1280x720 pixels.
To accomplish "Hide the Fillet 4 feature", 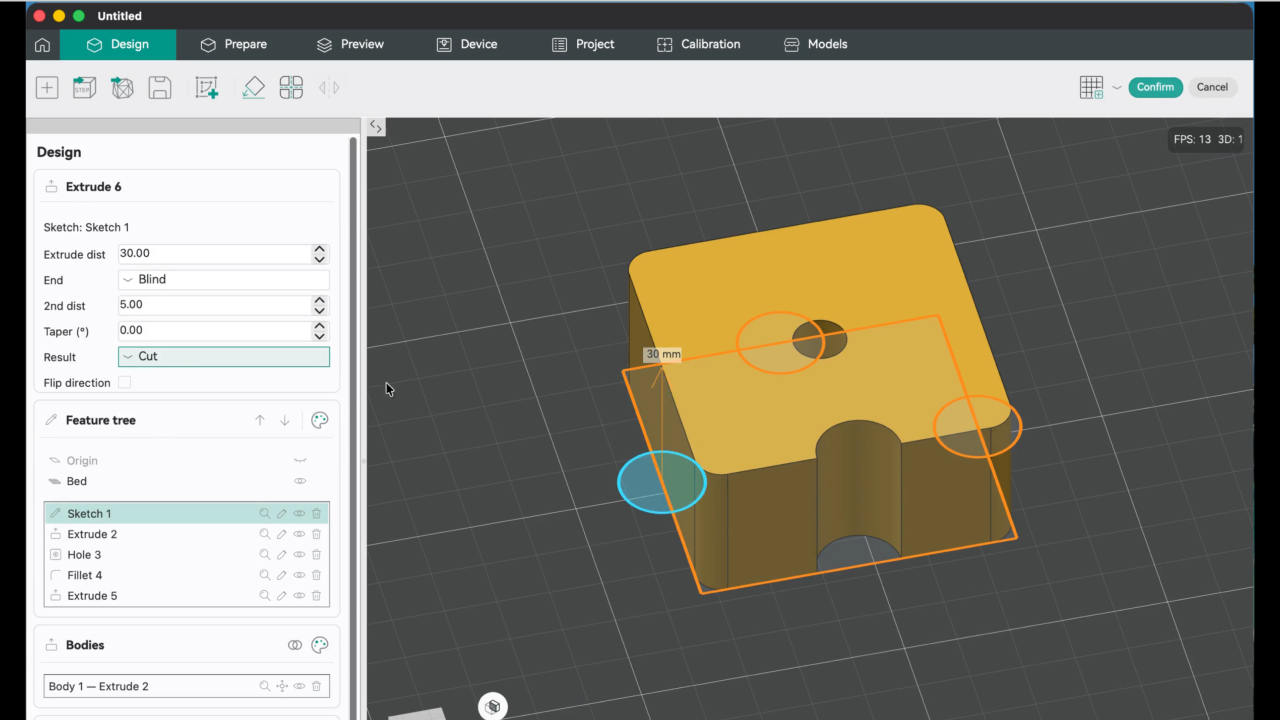I will [299, 576].
